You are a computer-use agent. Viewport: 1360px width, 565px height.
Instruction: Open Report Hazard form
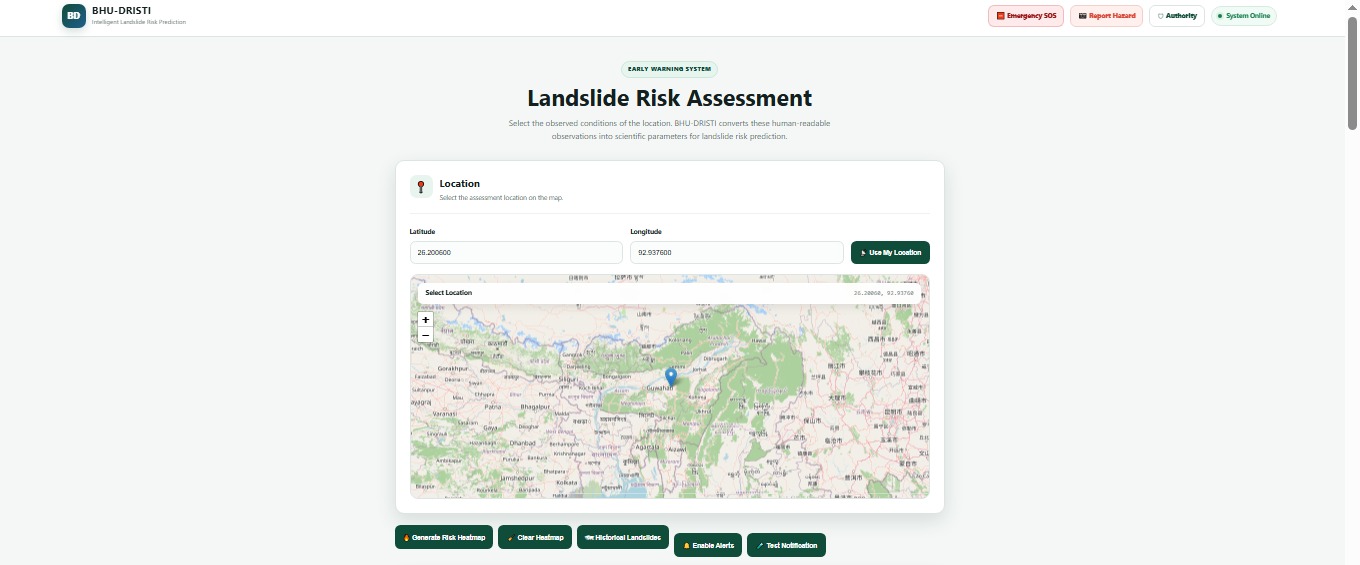1107,16
